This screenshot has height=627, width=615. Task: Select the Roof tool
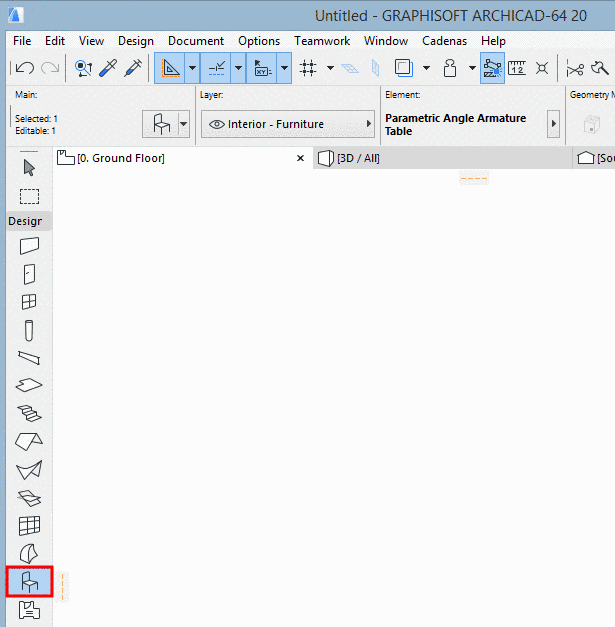click(x=29, y=441)
